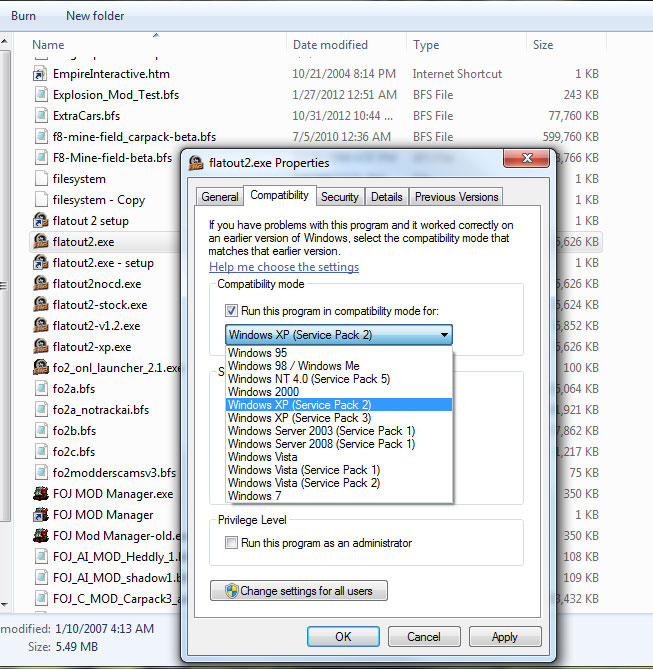653x669 pixels.
Task: Choose Windows 95 from the list
Action: click(x=338, y=353)
